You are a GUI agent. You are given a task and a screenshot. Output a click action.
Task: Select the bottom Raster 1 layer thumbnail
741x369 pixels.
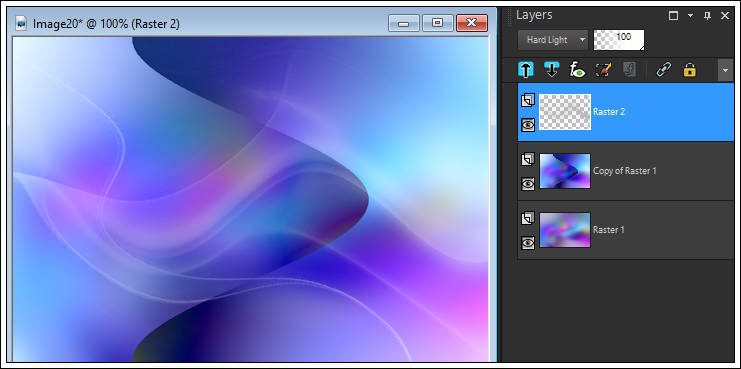coord(565,230)
